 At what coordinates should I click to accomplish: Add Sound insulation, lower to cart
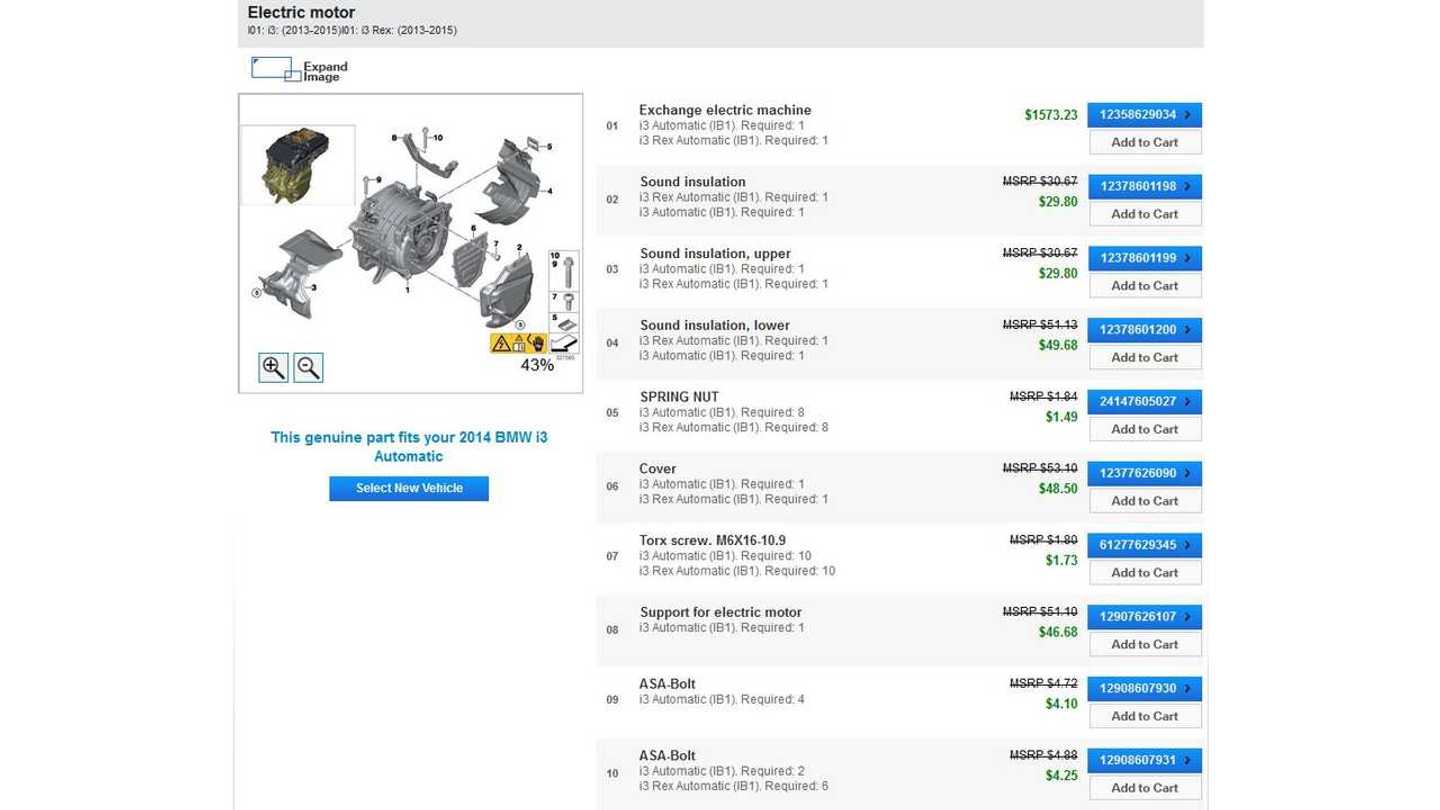point(1144,357)
